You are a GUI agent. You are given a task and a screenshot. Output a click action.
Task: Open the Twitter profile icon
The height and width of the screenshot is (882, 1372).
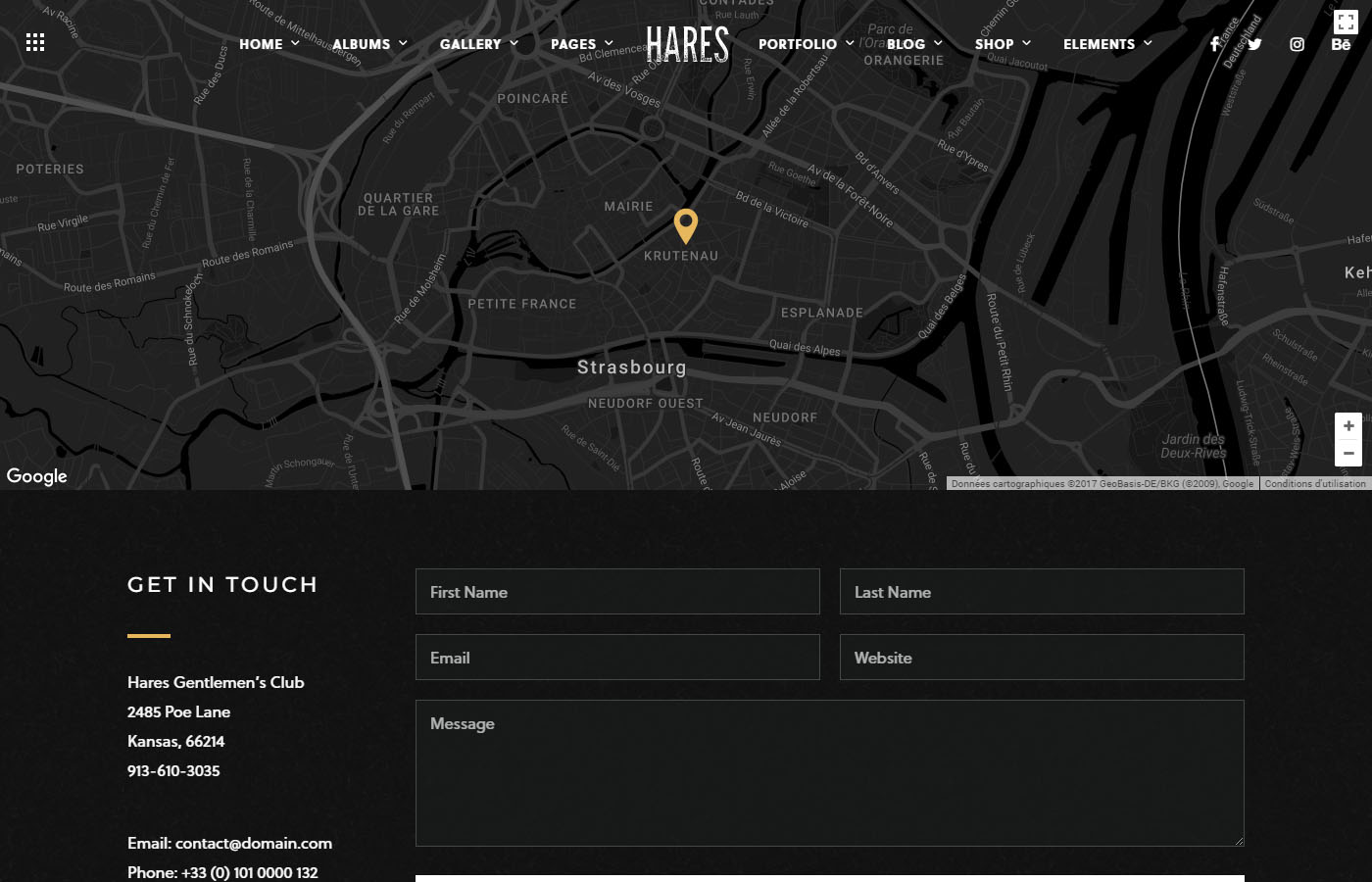point(1254,44)
